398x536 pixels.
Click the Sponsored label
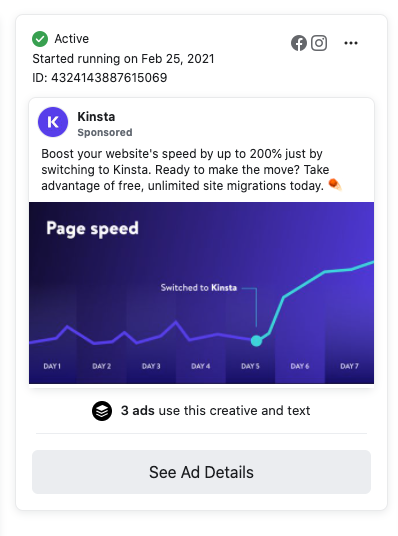pos(105,132)
